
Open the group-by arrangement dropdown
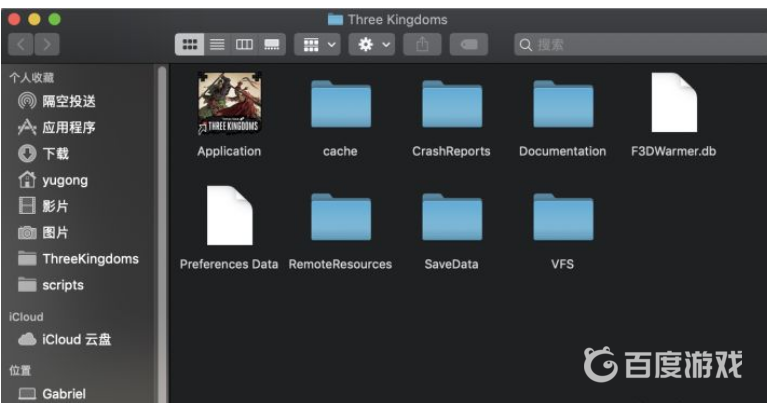point(317,45)
